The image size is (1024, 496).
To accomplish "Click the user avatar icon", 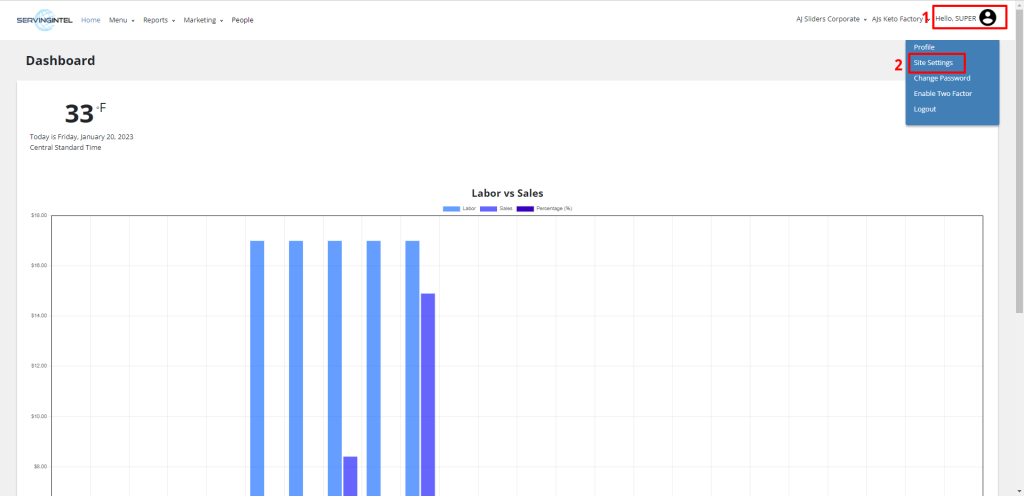I will (988, 17).
